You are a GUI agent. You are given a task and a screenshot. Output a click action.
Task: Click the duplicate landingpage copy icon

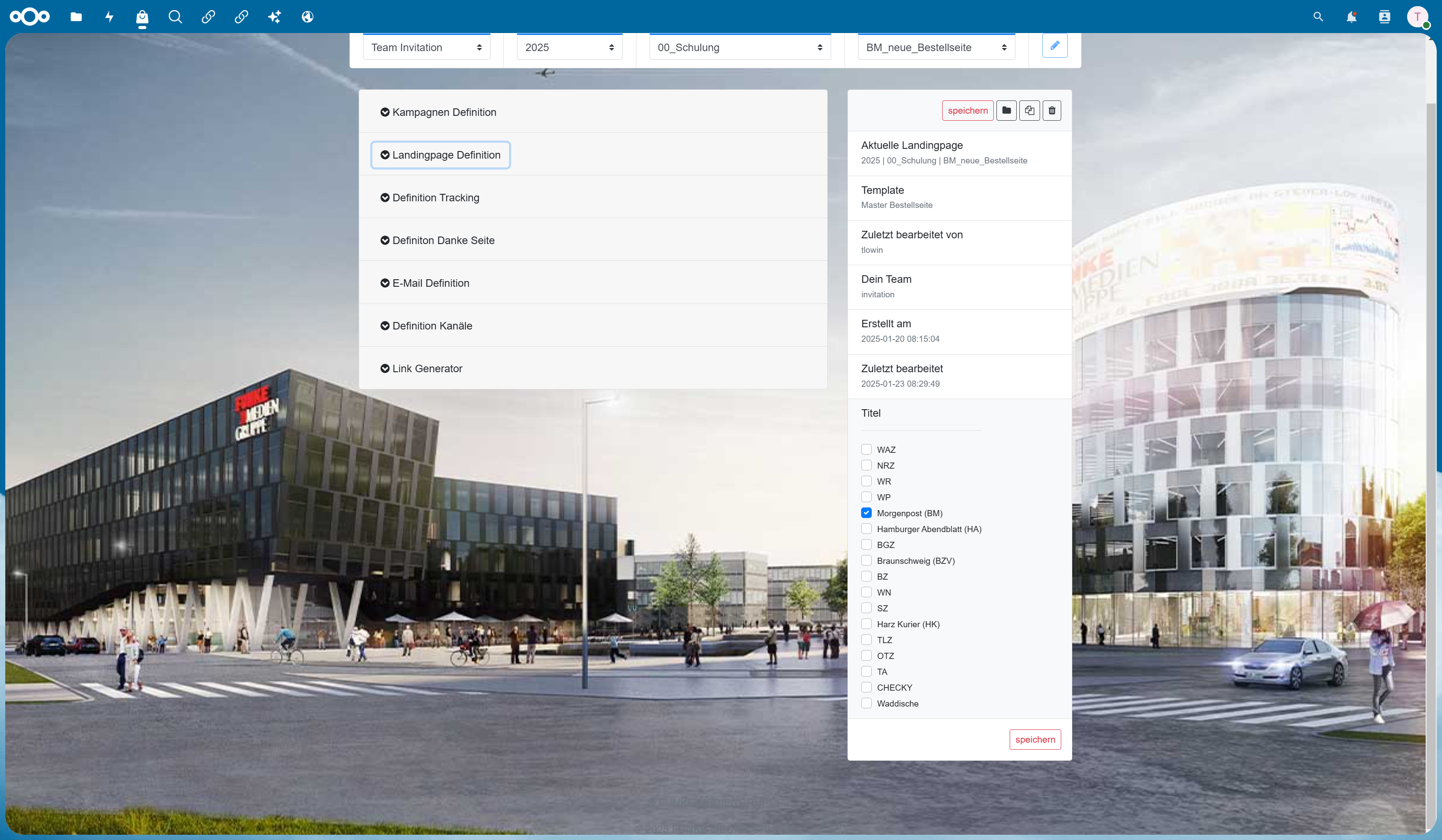(1029, 111)
